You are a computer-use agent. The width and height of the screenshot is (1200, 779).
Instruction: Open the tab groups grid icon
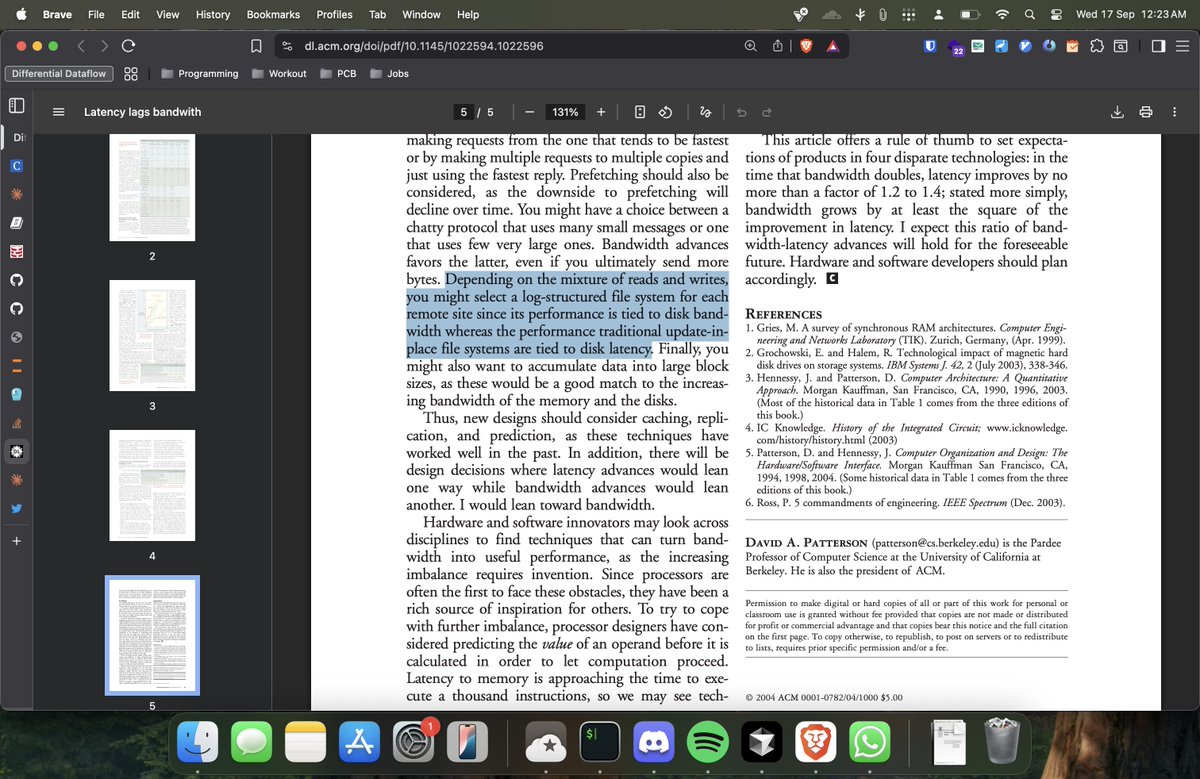coord(131,73)
